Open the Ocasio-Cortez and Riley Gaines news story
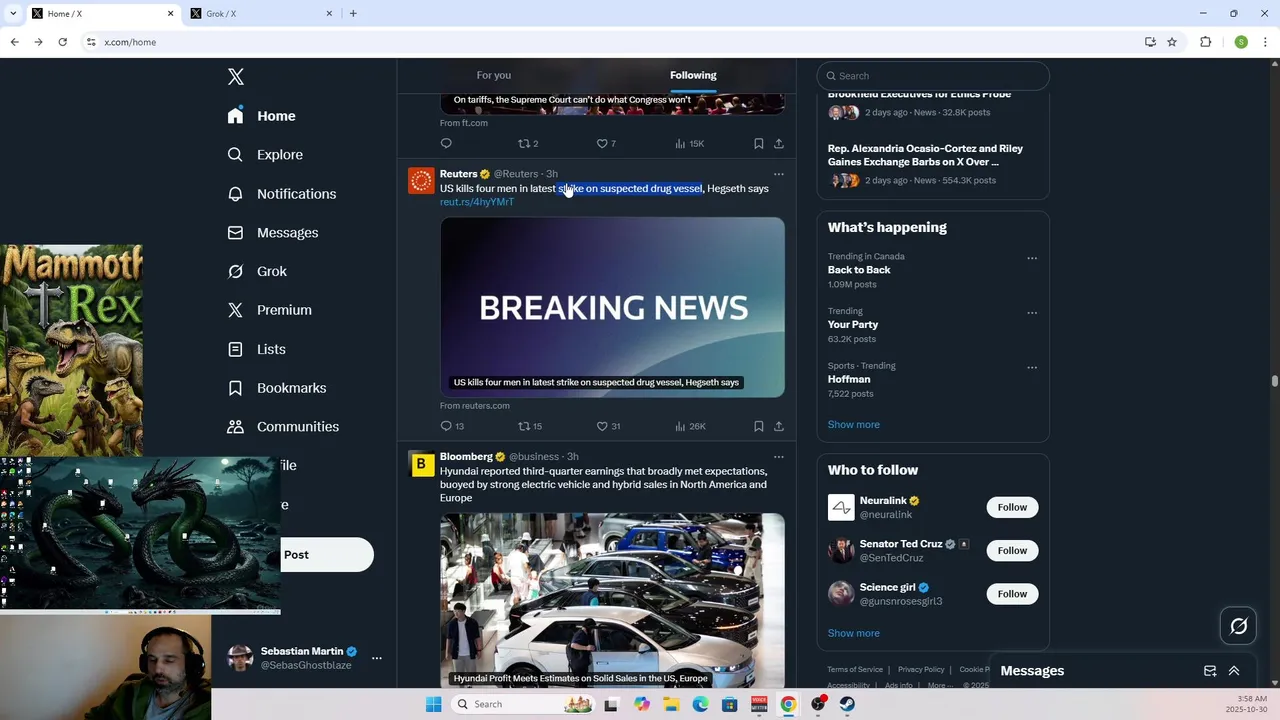Screen dimensions: 1280x720 925,155
